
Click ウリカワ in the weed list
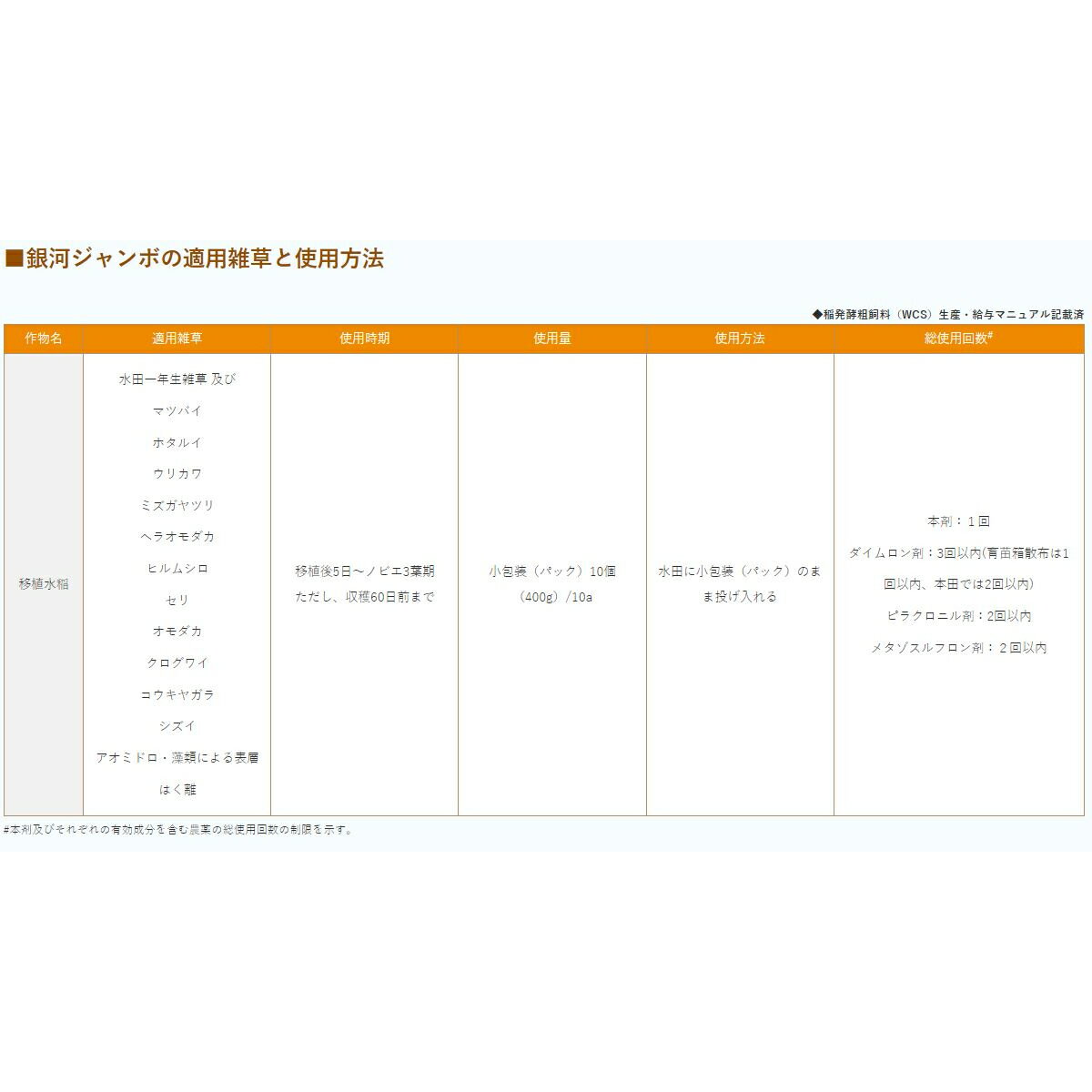pos(177,473)
